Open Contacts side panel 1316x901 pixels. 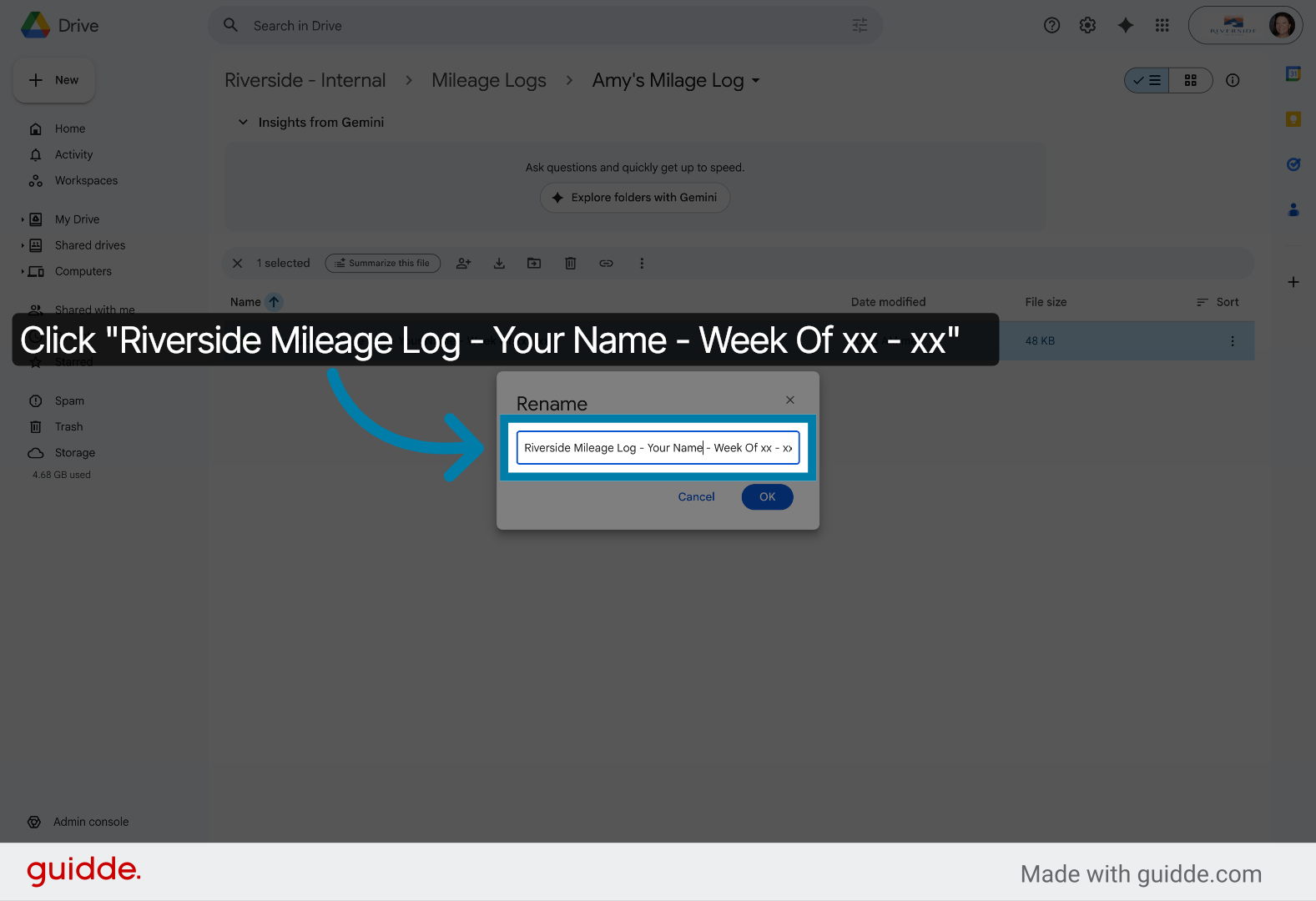click(x=1293, y=209)
